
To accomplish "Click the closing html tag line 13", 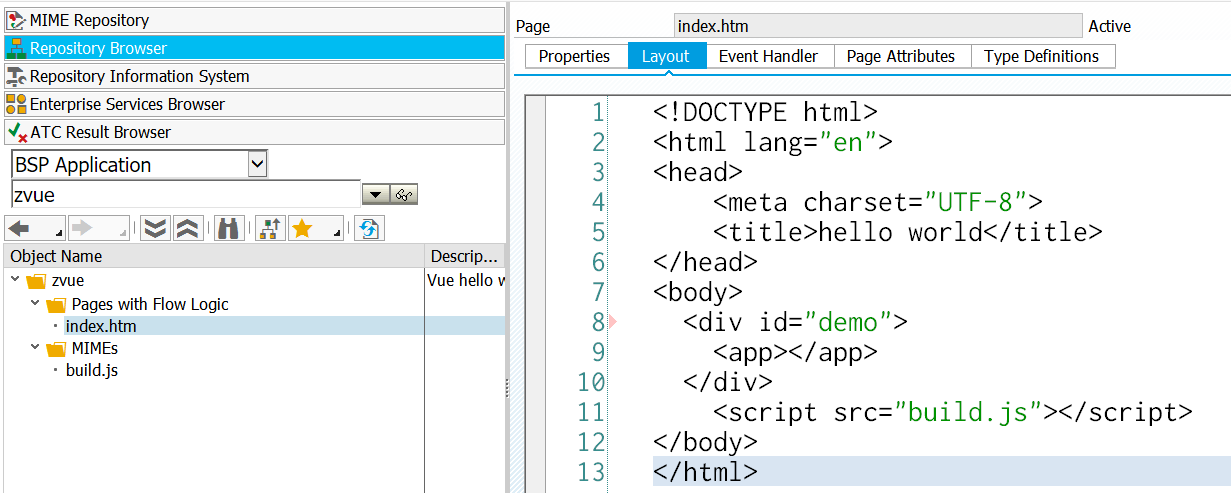I will (x=705, y=472).
